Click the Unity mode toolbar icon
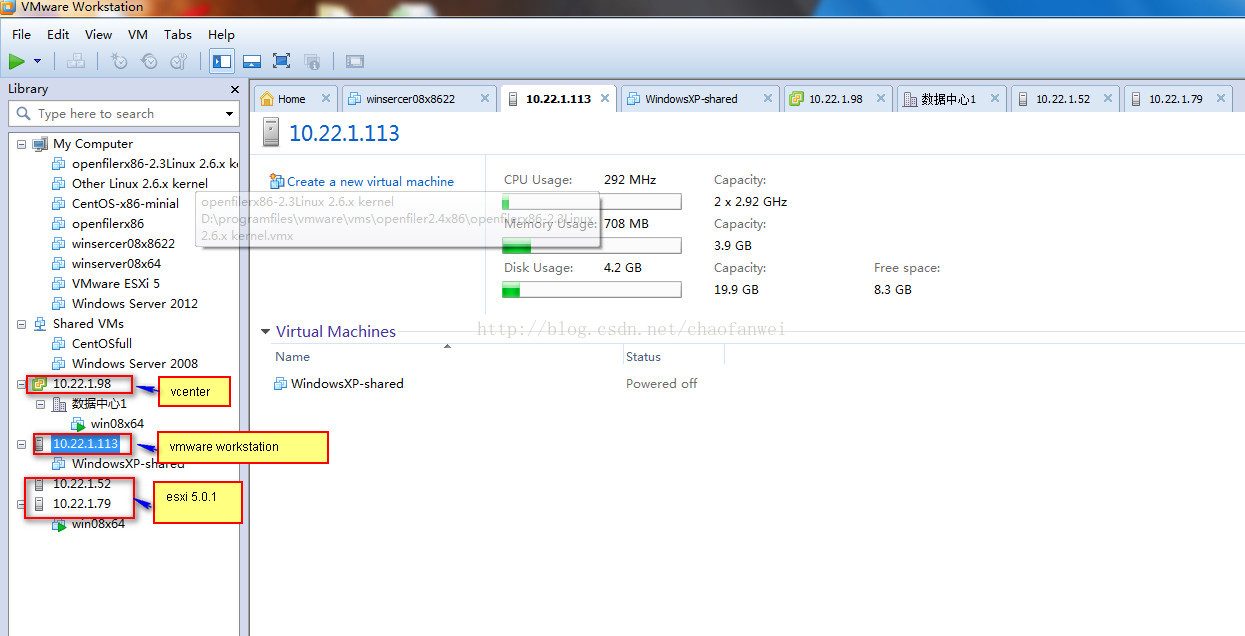Screen dimensions: 1245x636 [x=312, y=62]
